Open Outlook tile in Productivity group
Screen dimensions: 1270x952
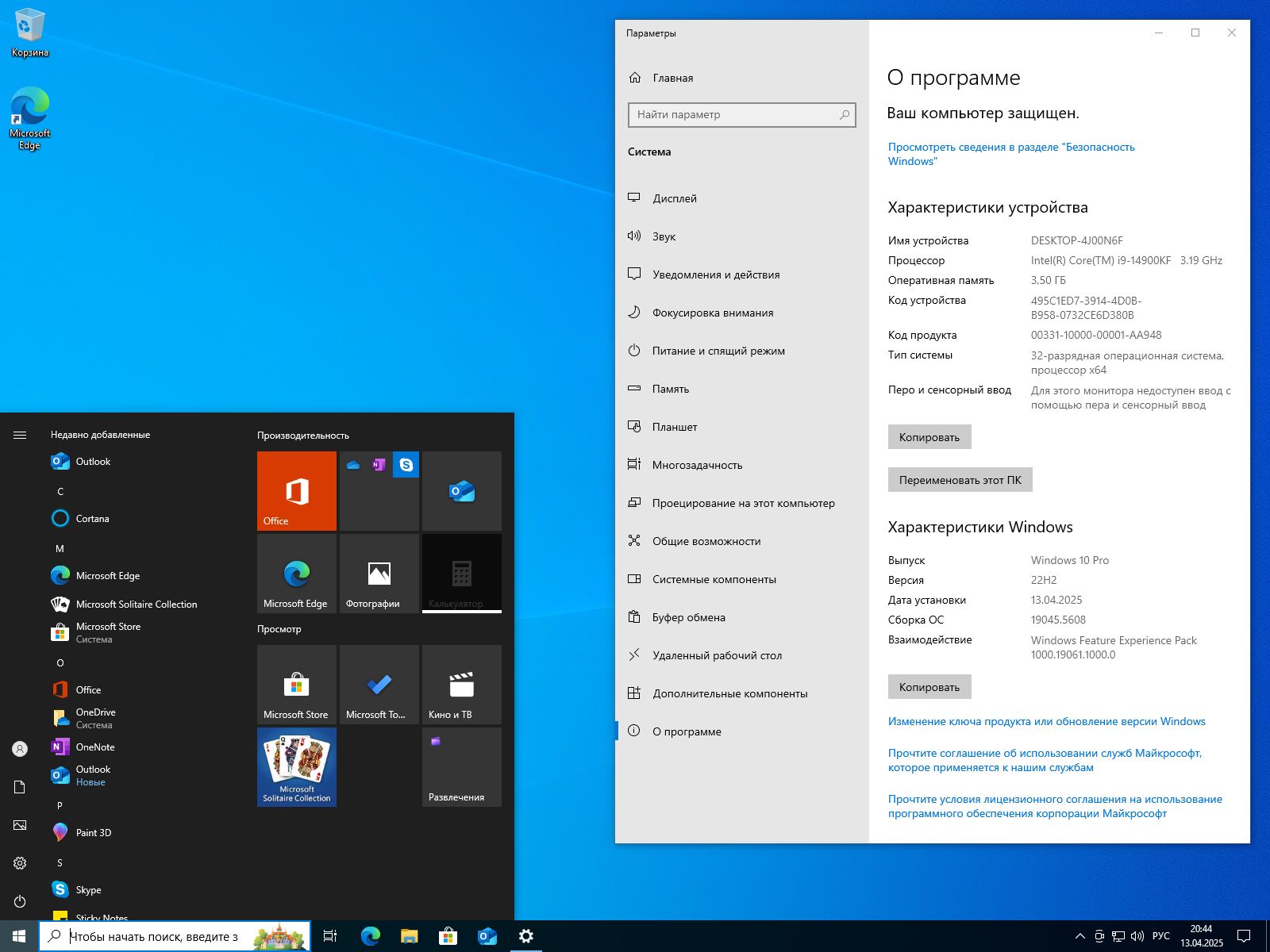click(462, 491)
